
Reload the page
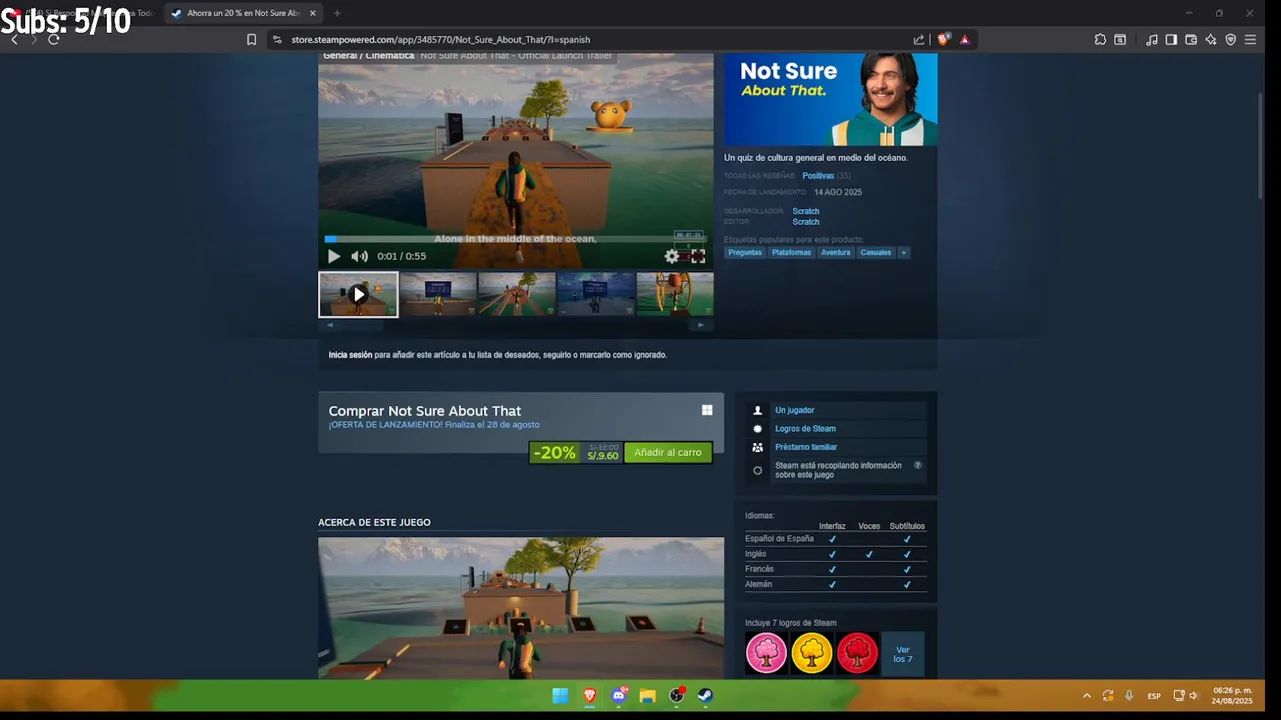tap(54, 39)
